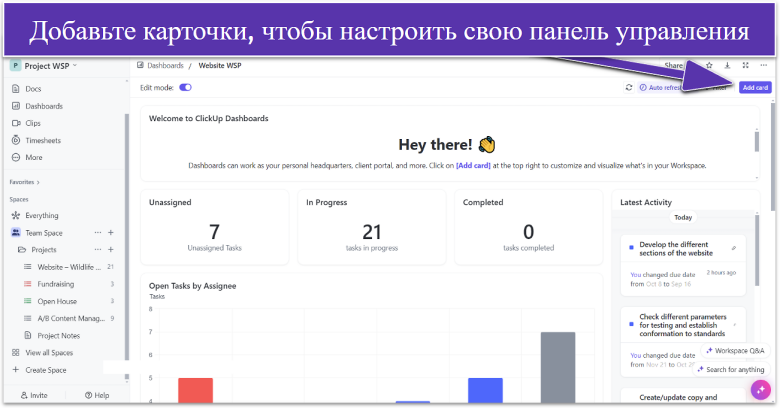
Task: Click the Add card button
Action: tap(755, 88)
